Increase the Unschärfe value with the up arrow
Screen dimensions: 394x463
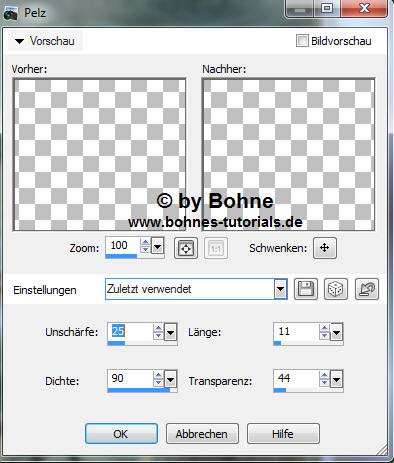(x=158, y=328)
